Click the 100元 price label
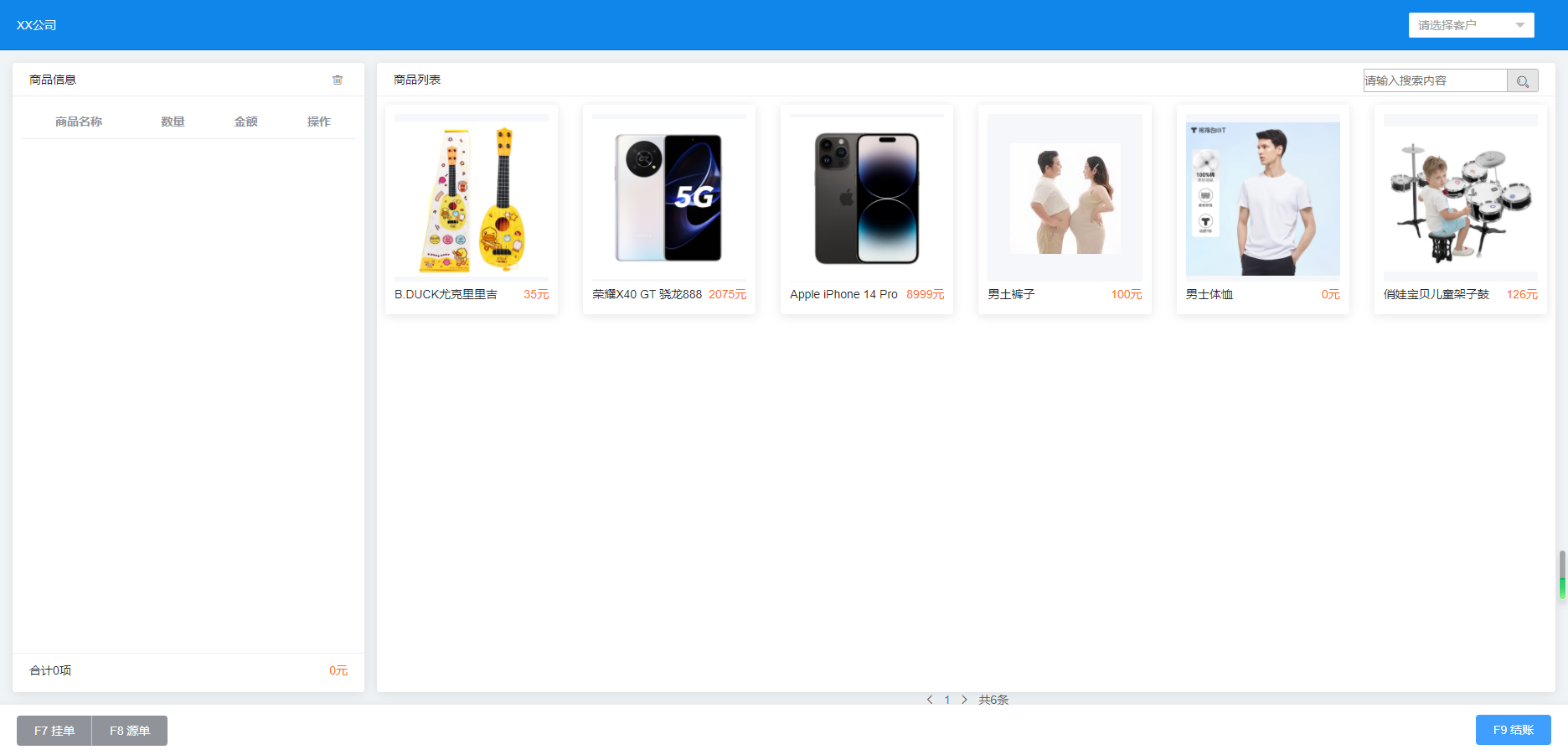The height and width of the screenshot is (755, 1568). [x=1127, y=294]
